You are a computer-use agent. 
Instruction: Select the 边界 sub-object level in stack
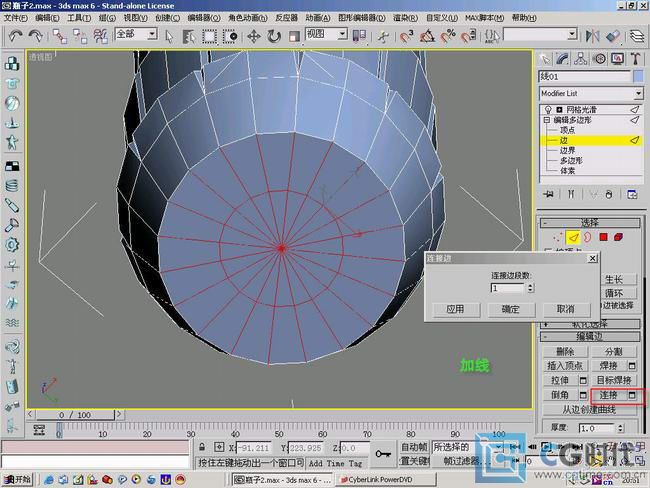568,150
